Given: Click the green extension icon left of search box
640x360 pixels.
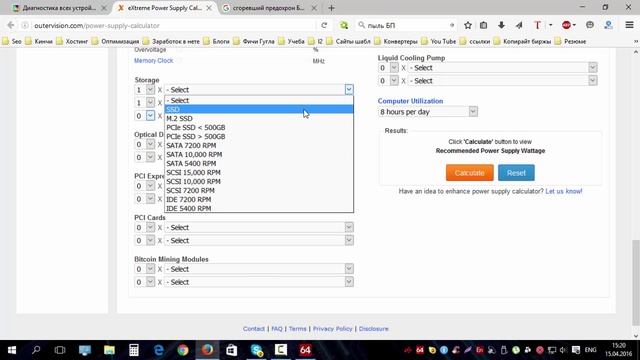Looking at the screenshot, I should click(344, 25).
